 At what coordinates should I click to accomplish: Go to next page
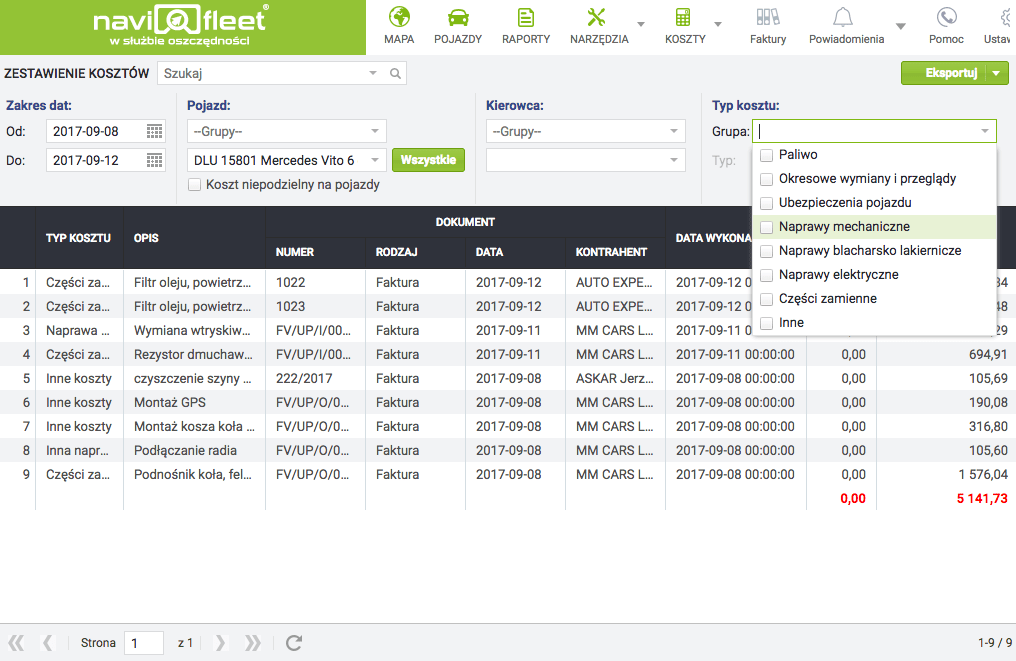pyautogui.click(x=220, y=643)
